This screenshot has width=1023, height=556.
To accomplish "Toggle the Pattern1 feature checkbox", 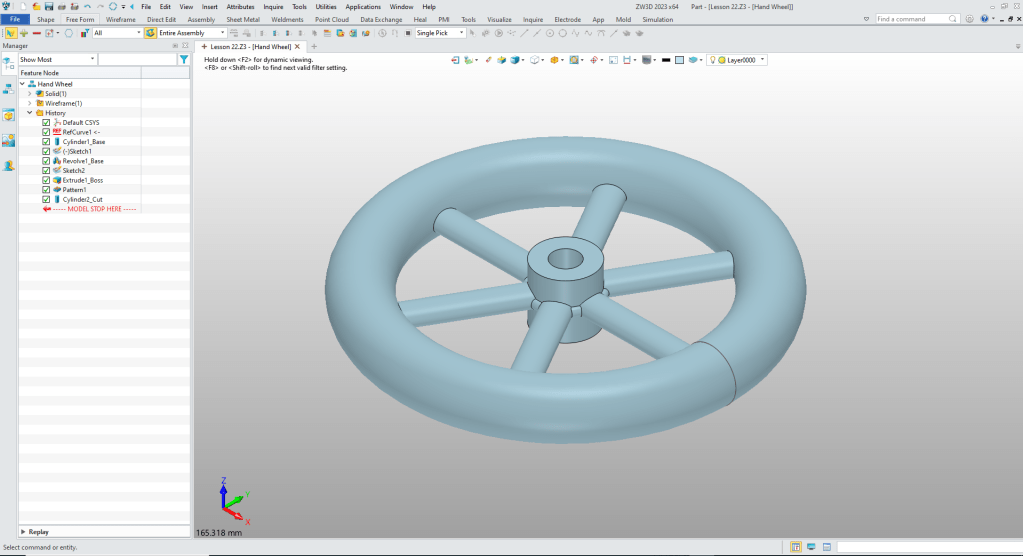I will (x=46, y=189).
